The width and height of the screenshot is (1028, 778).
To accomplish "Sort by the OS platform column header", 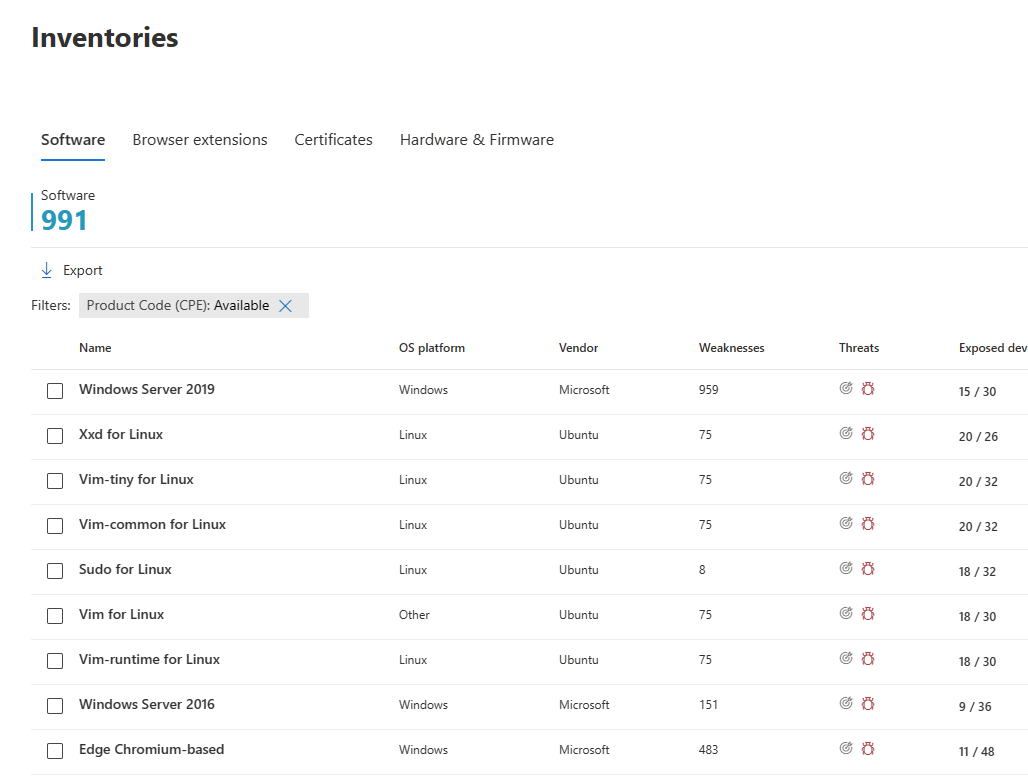I will coord(432,348).
